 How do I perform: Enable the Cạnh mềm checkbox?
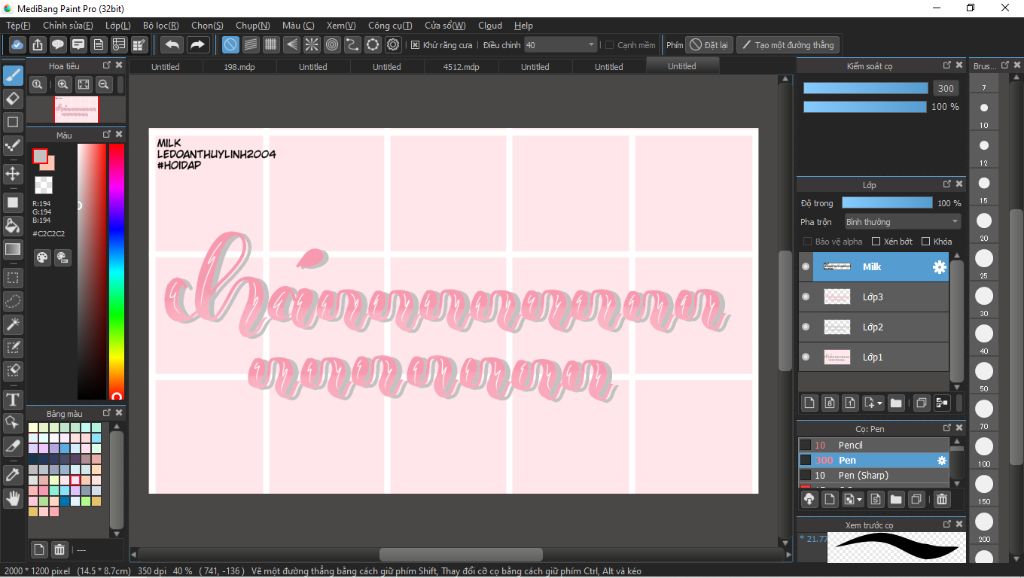609,45
